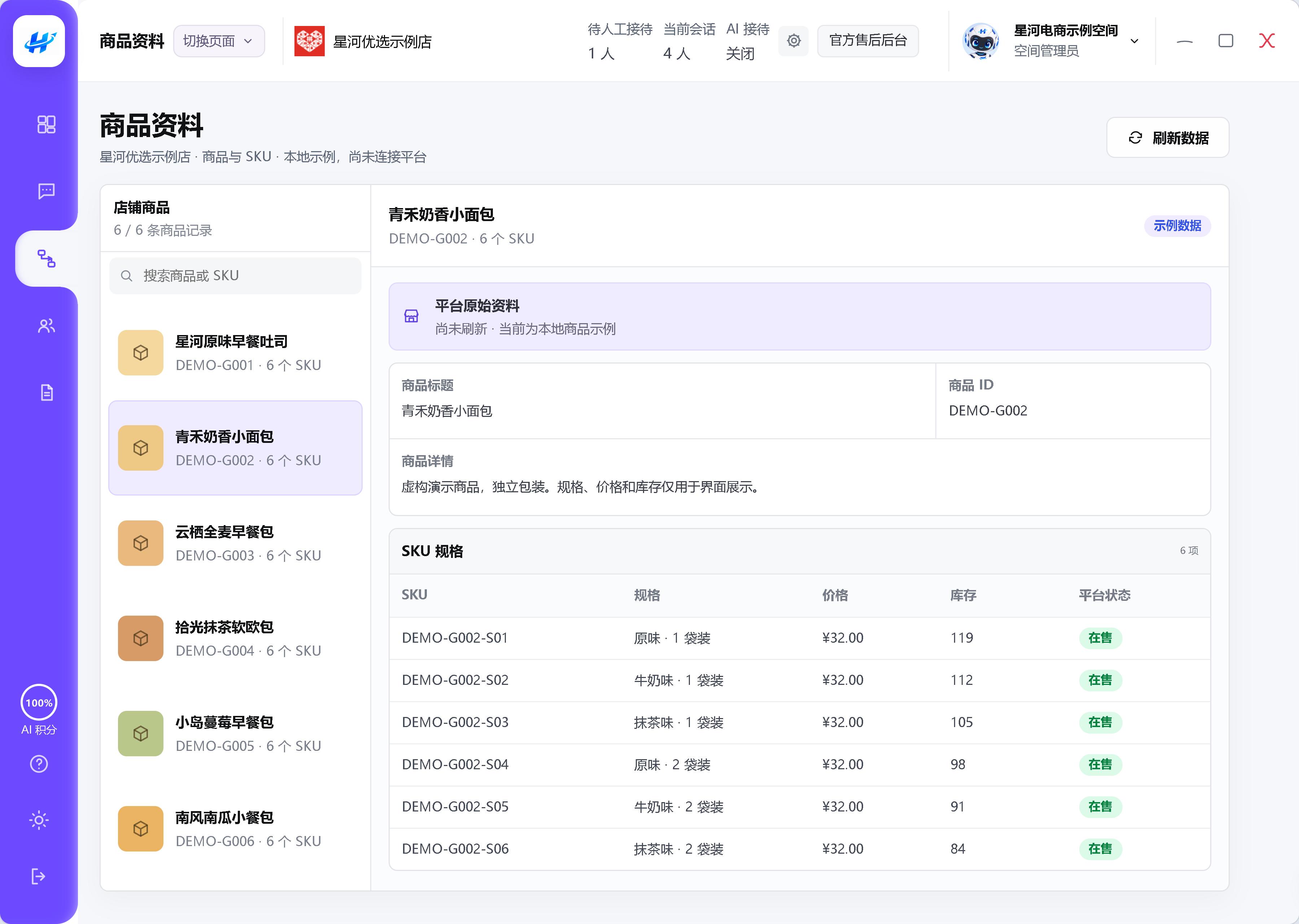Click the 牛奶味 · 1 袋装 spec cell

[678, 680]
